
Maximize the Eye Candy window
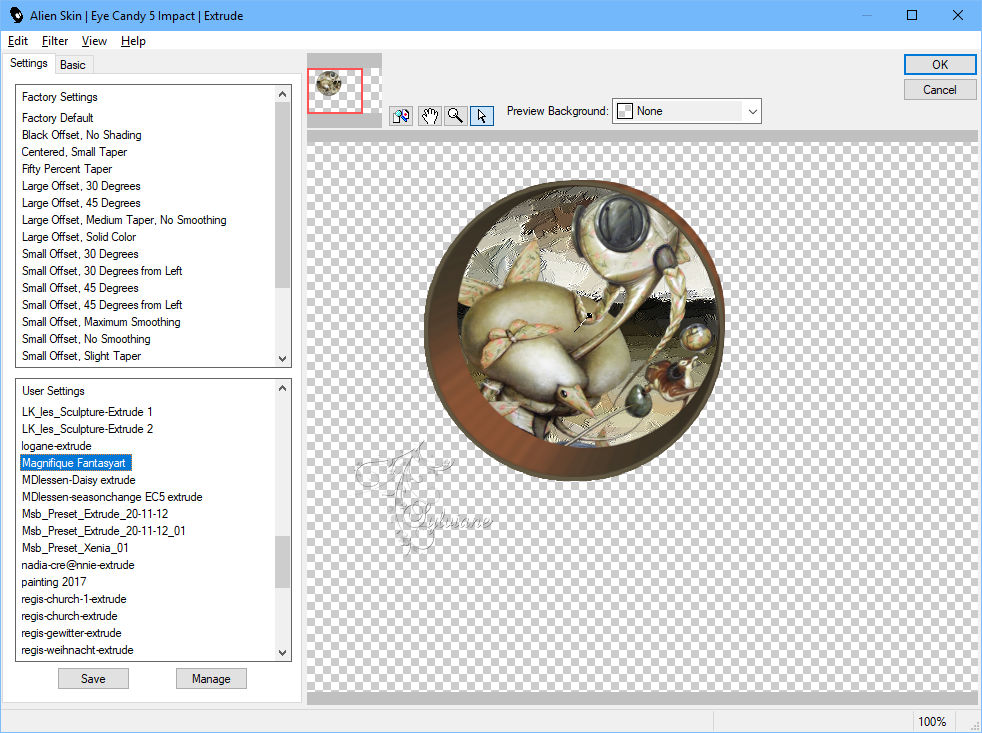[x=912, y=15]
